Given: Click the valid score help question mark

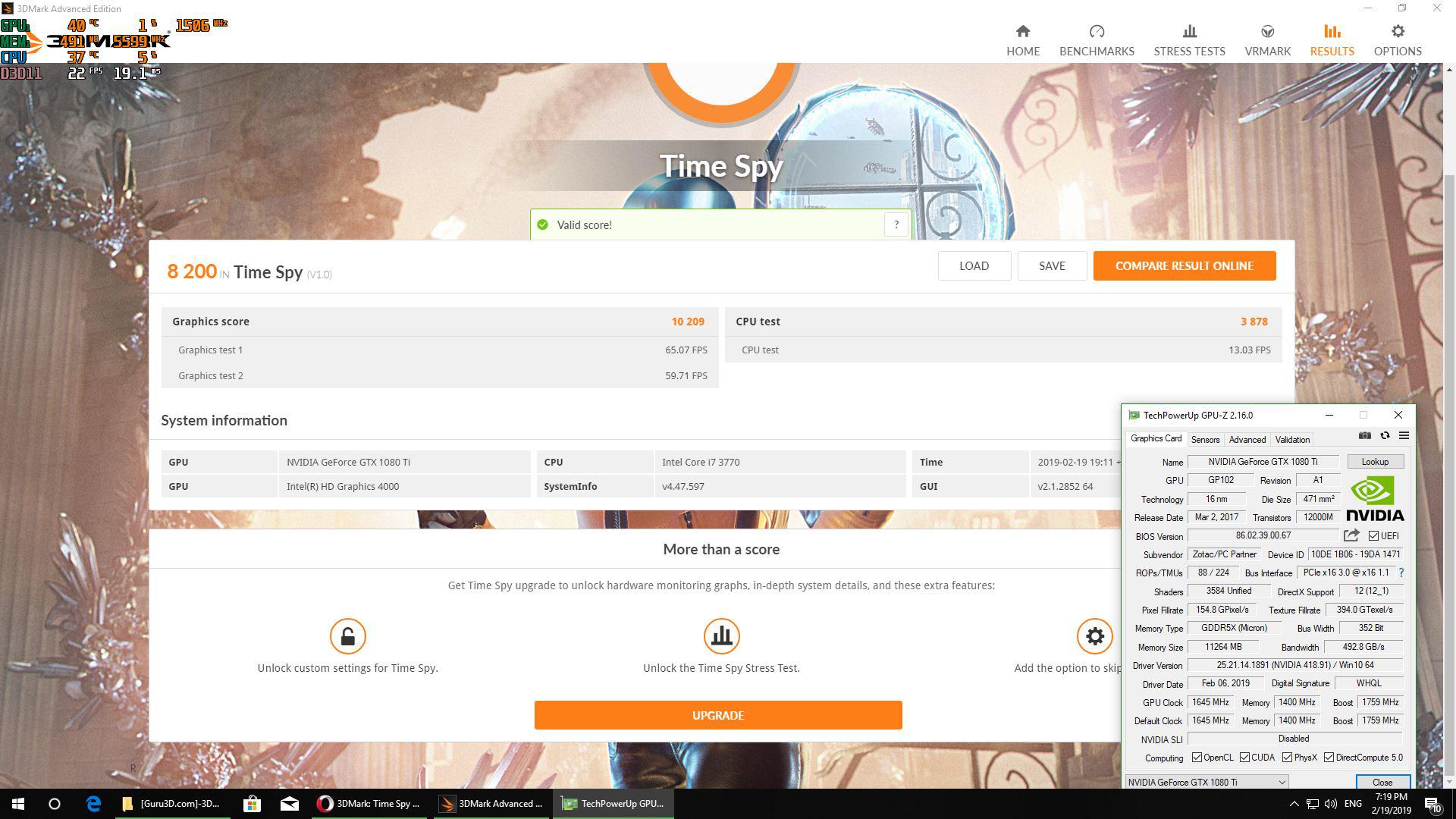Looking at the screenshot, I should [896, 224].
